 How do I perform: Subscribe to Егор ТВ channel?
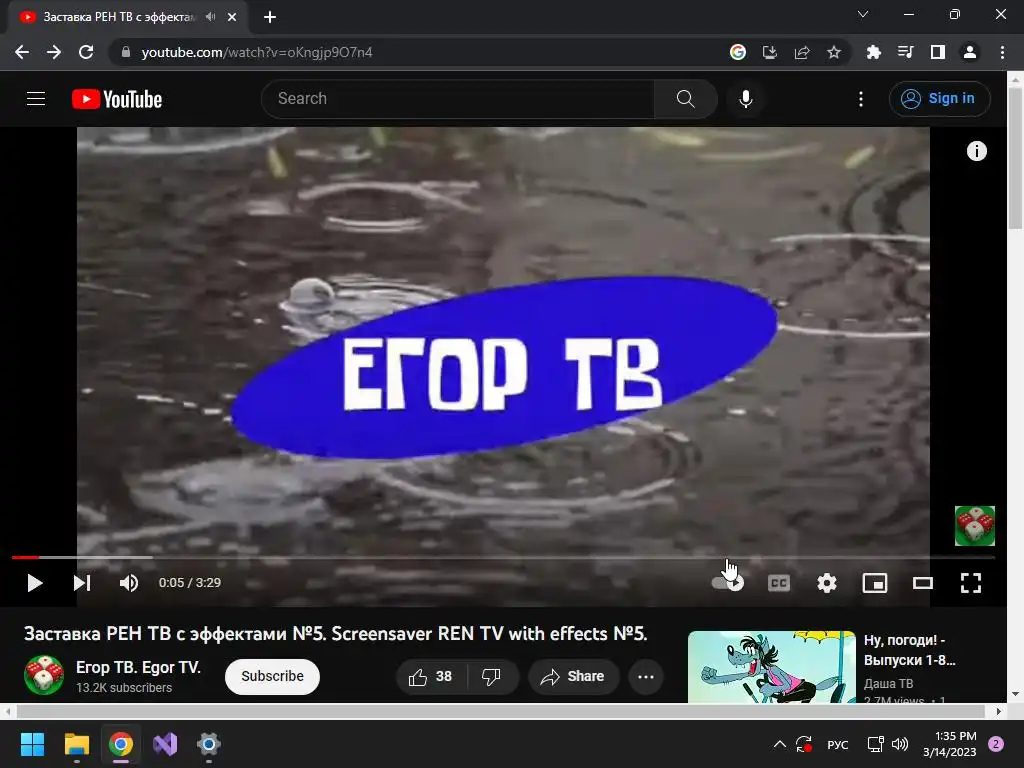pos(272,676)
